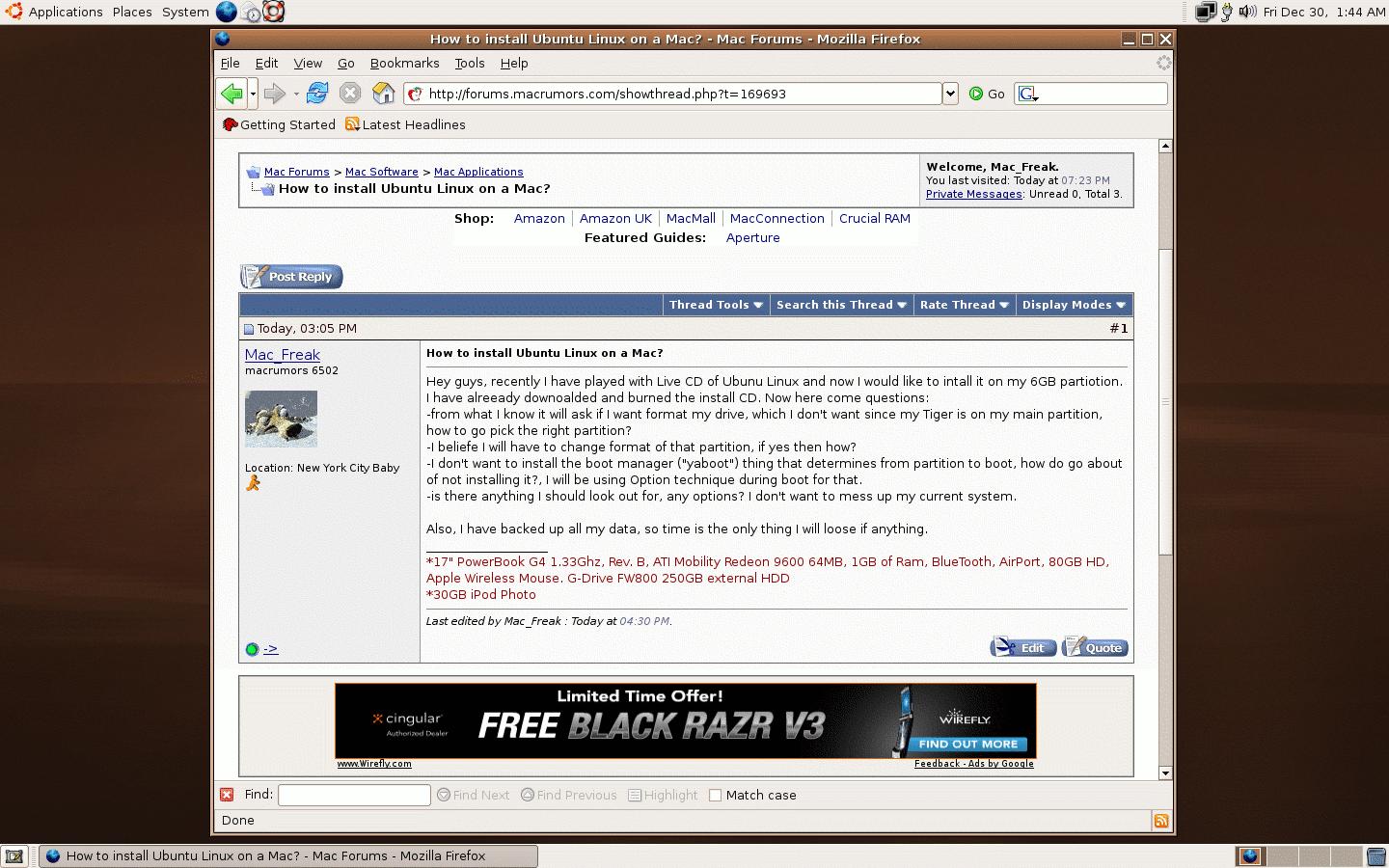1389x868 pixels.
Task: Open the System menu in the top panel
Action: point(185,12)
